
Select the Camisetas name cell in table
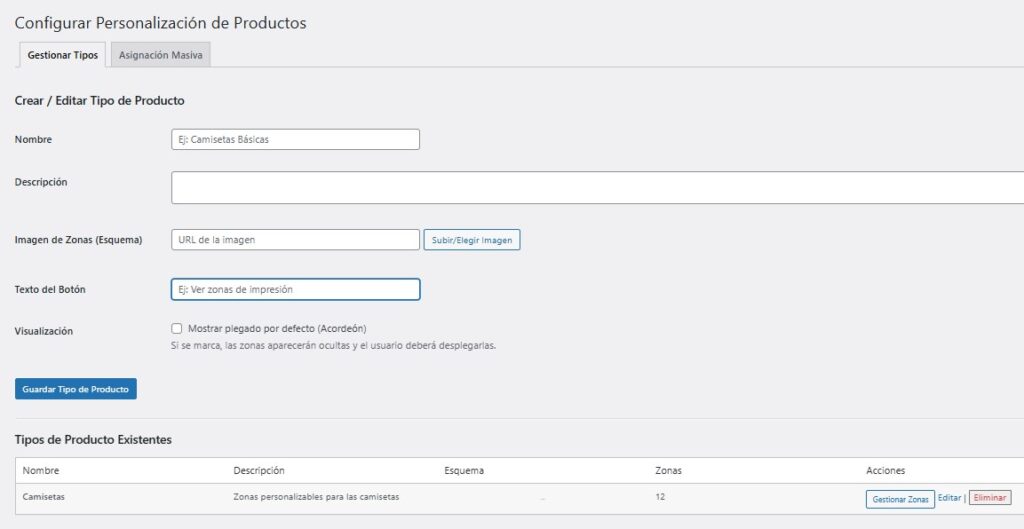(44, 497)
